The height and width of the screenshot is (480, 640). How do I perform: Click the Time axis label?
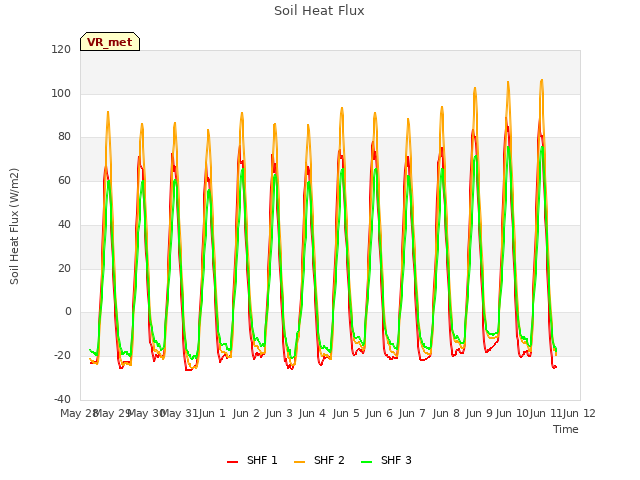566,429
